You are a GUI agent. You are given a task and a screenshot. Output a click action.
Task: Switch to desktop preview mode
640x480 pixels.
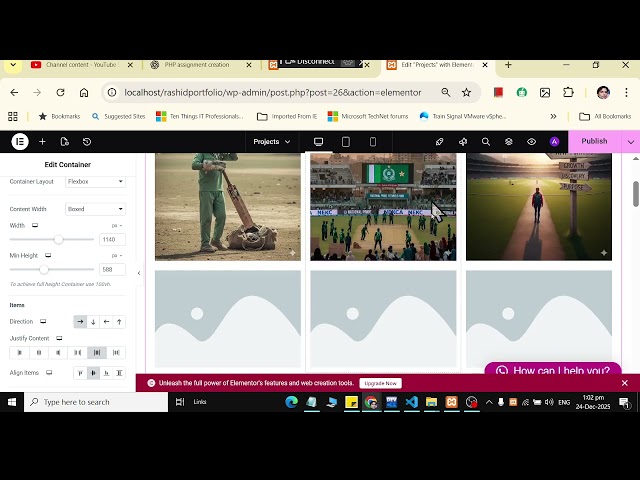coord(318,142)
